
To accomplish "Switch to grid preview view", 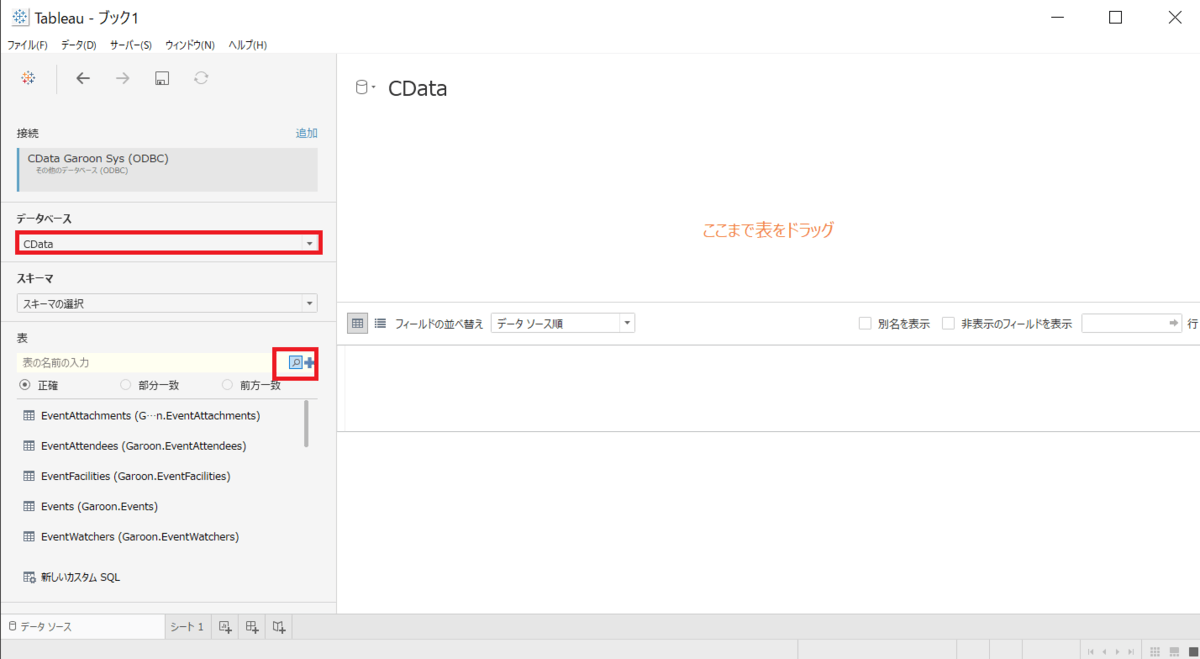I will [x=357, y=323].
